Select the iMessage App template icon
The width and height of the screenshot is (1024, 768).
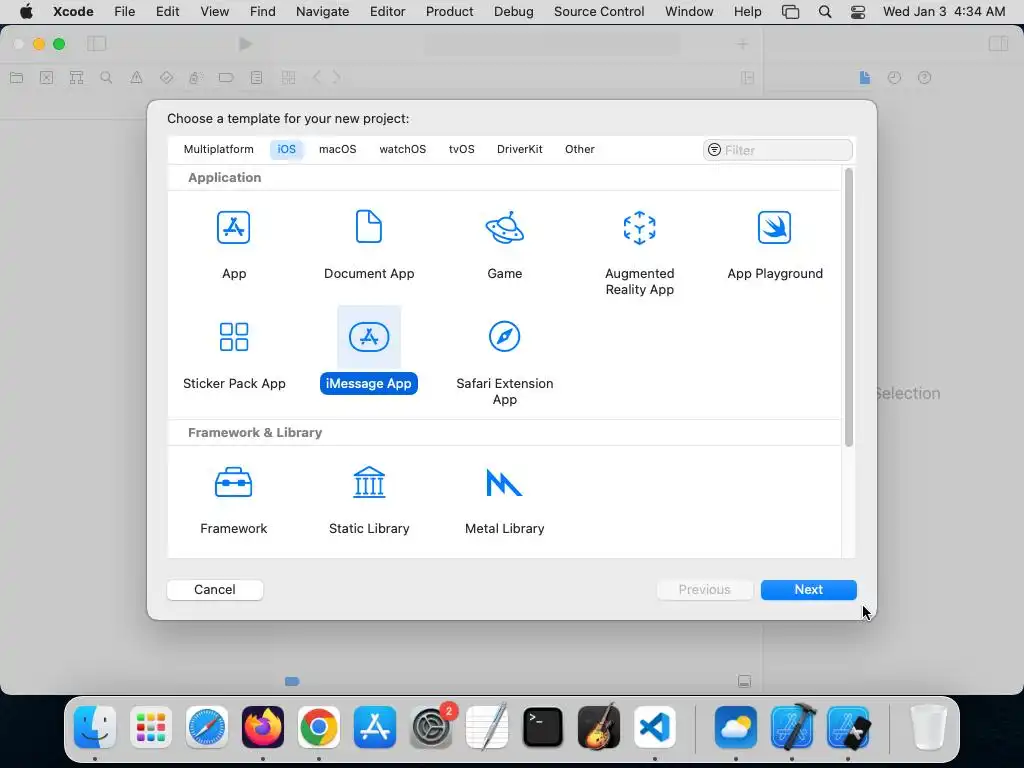coord(369,337)
